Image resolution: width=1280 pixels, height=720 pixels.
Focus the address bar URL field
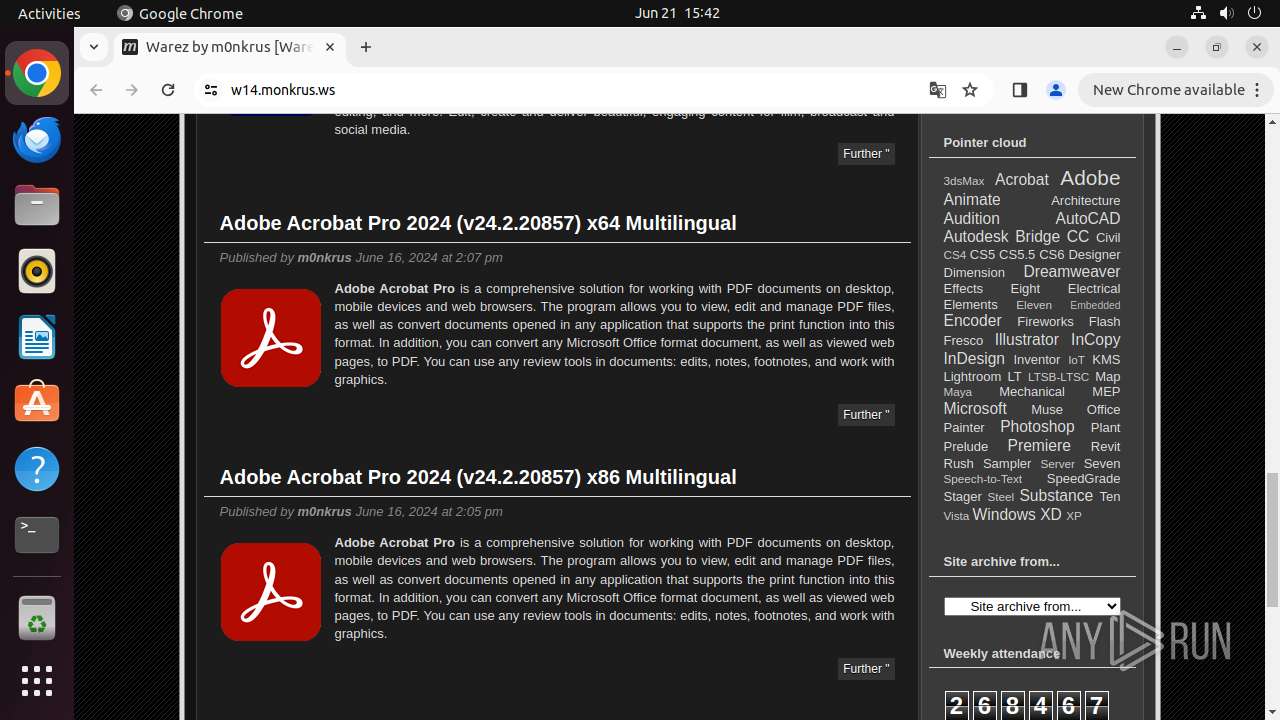point(570,90)
